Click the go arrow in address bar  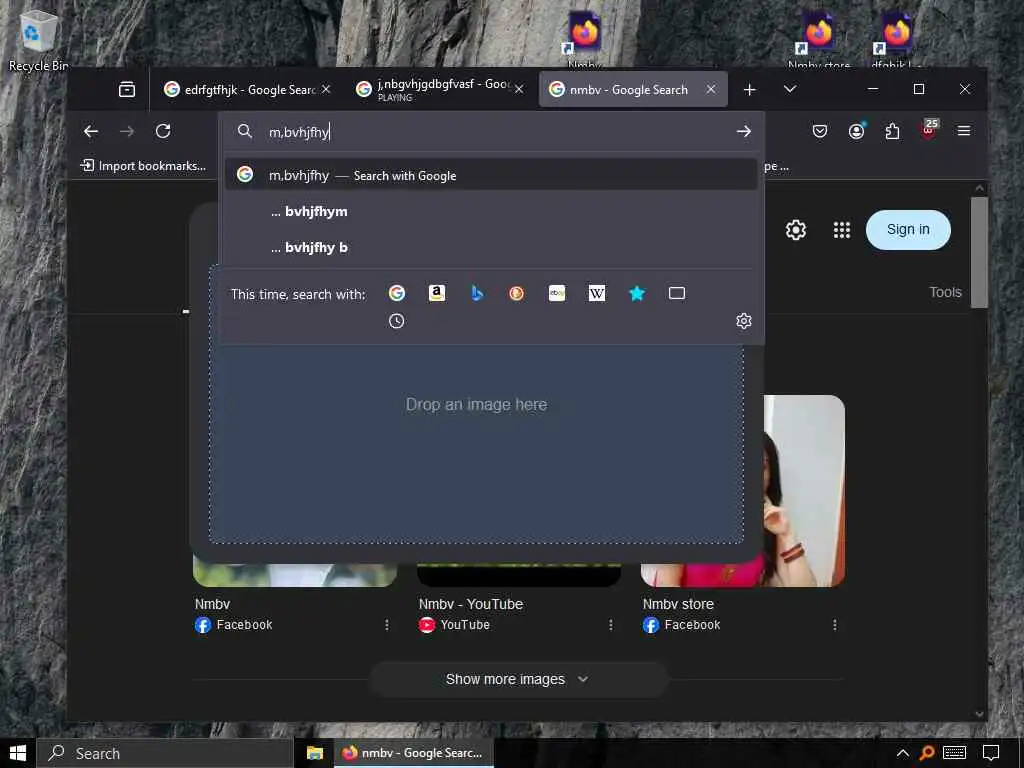[x=743, y=131]
